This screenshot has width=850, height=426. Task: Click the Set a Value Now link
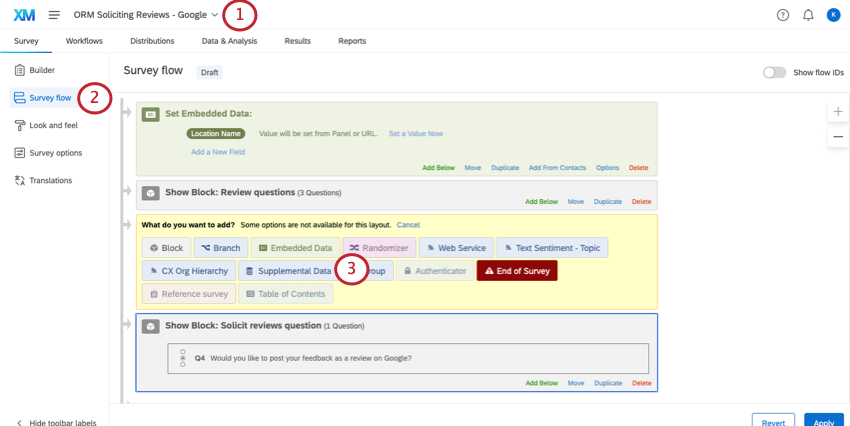[x=416, y=133]
